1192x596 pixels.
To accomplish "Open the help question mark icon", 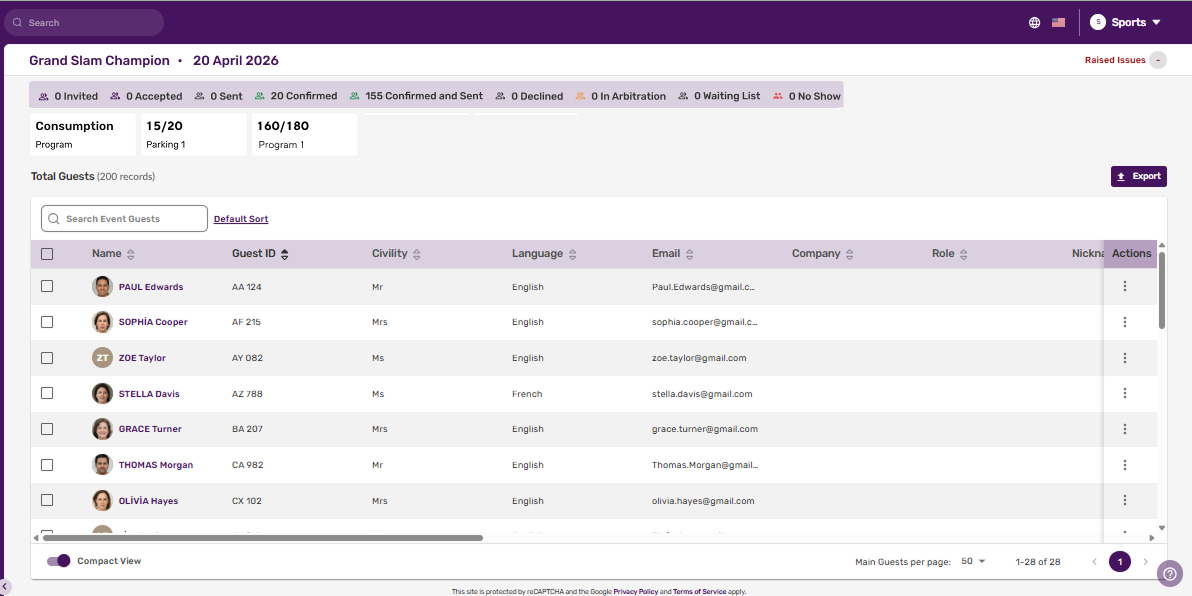I will click(1170, 573).
